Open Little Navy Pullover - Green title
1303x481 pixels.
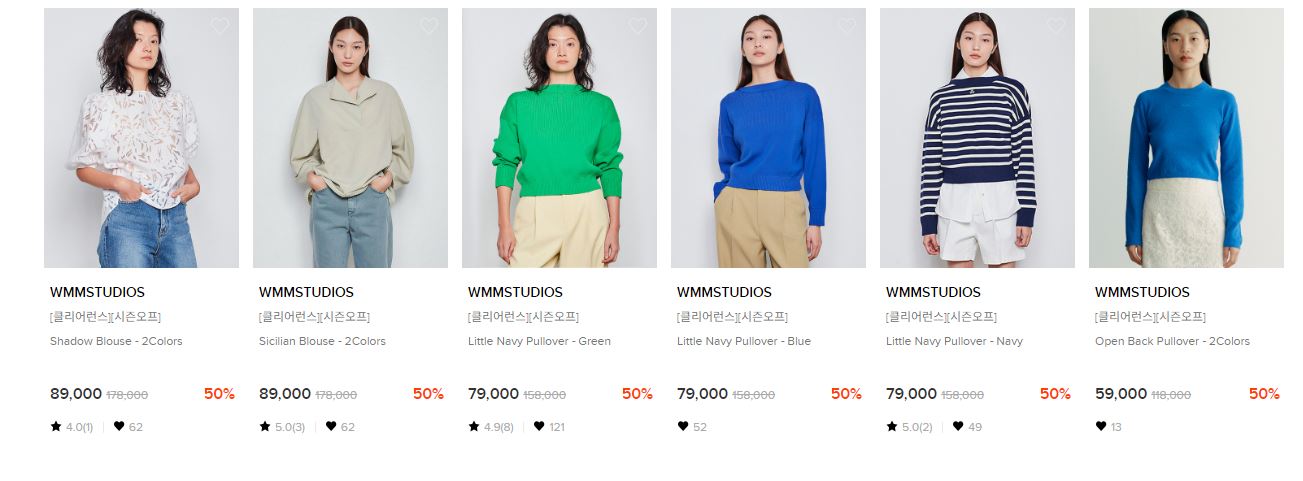point(539,341)
